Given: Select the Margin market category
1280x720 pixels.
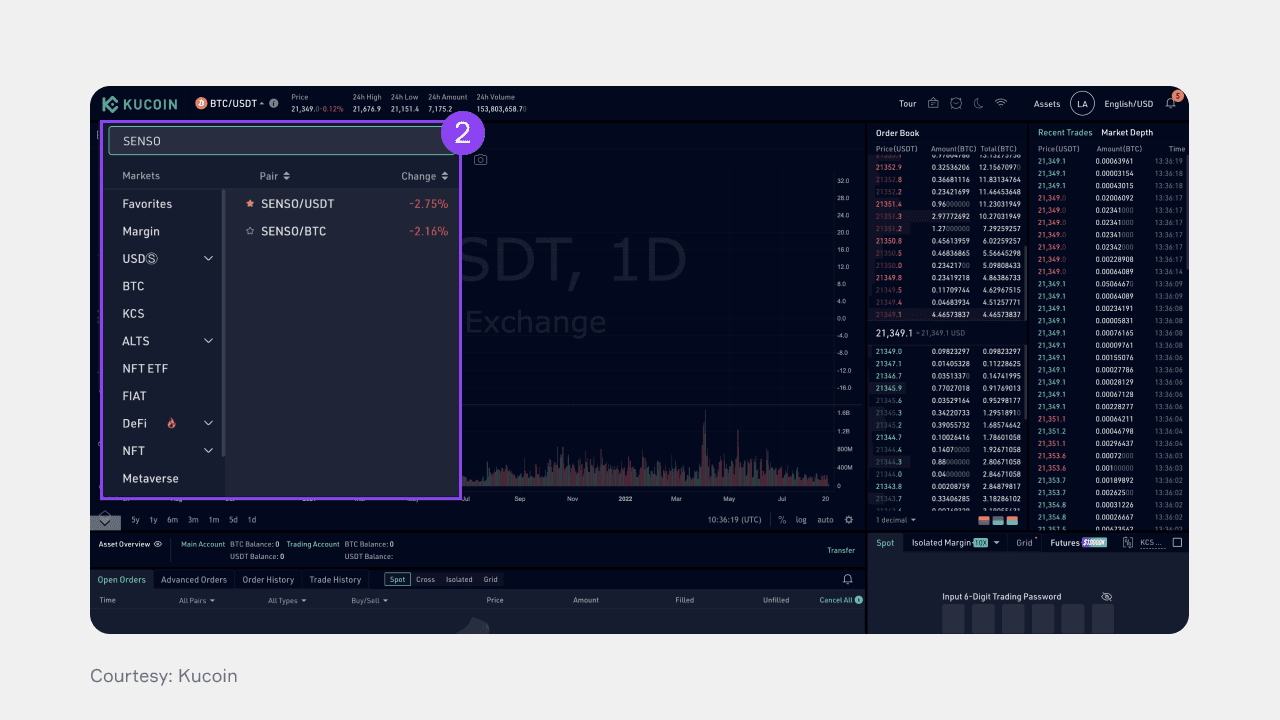Looking at the screenshot, I should (141, 231).
